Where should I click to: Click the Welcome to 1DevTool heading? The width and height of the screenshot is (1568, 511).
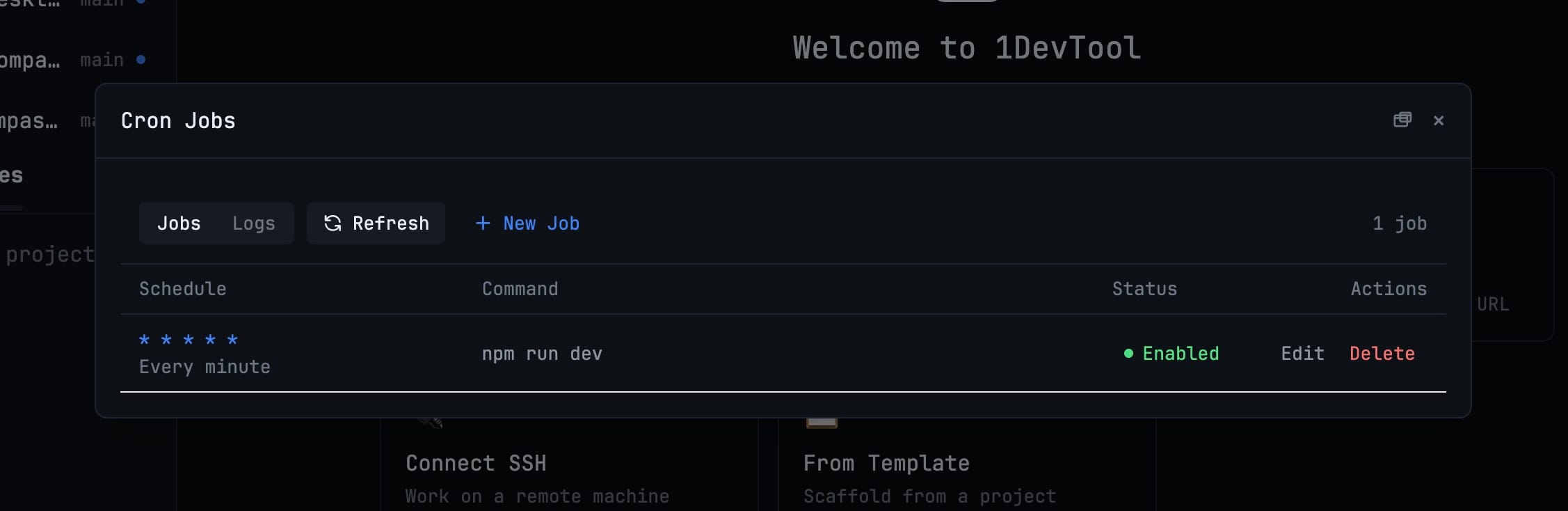[x=967, y=48]
